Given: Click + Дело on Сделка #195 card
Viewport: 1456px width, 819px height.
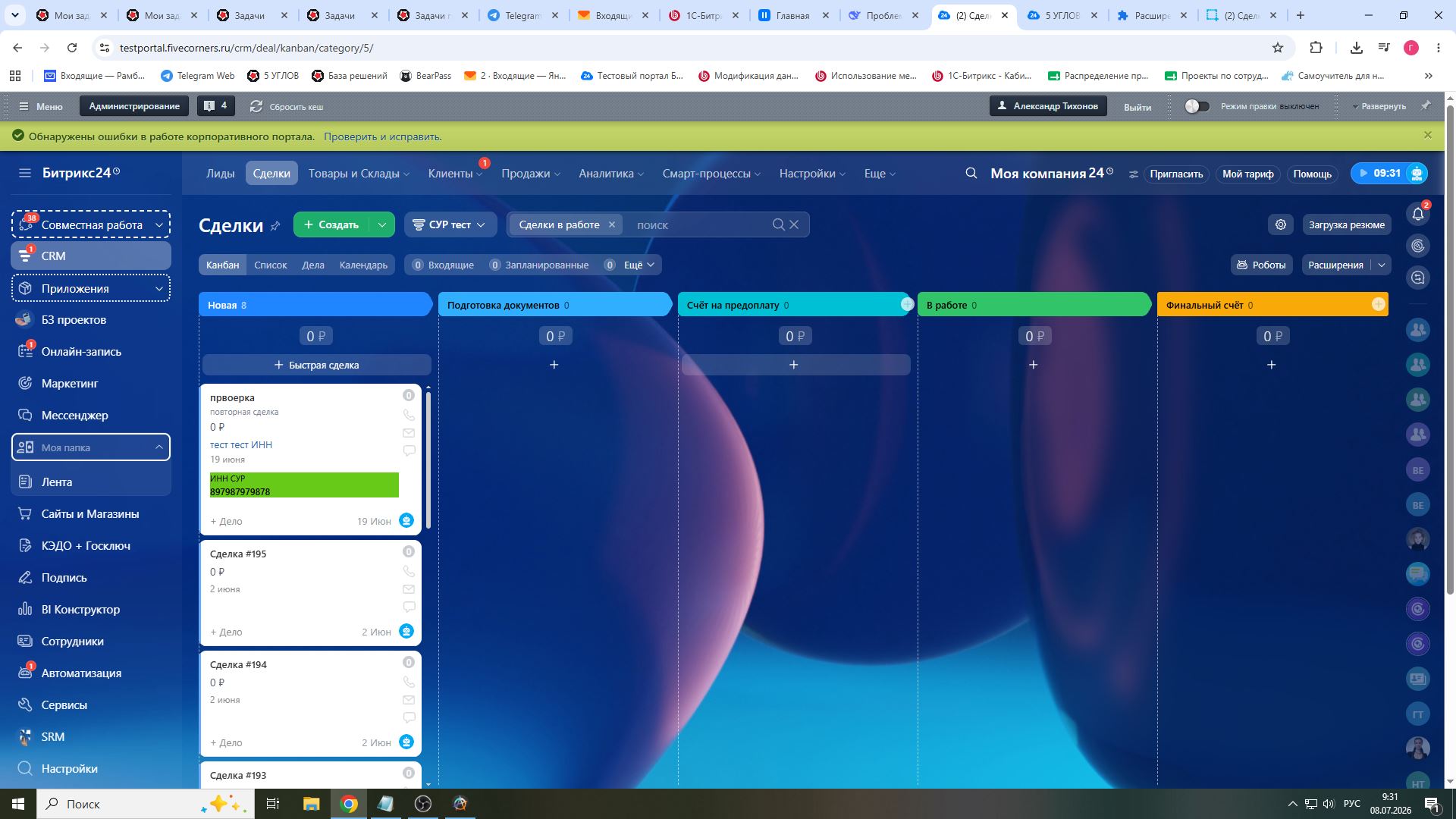Looking at the screenshot, I should (226, 632).
